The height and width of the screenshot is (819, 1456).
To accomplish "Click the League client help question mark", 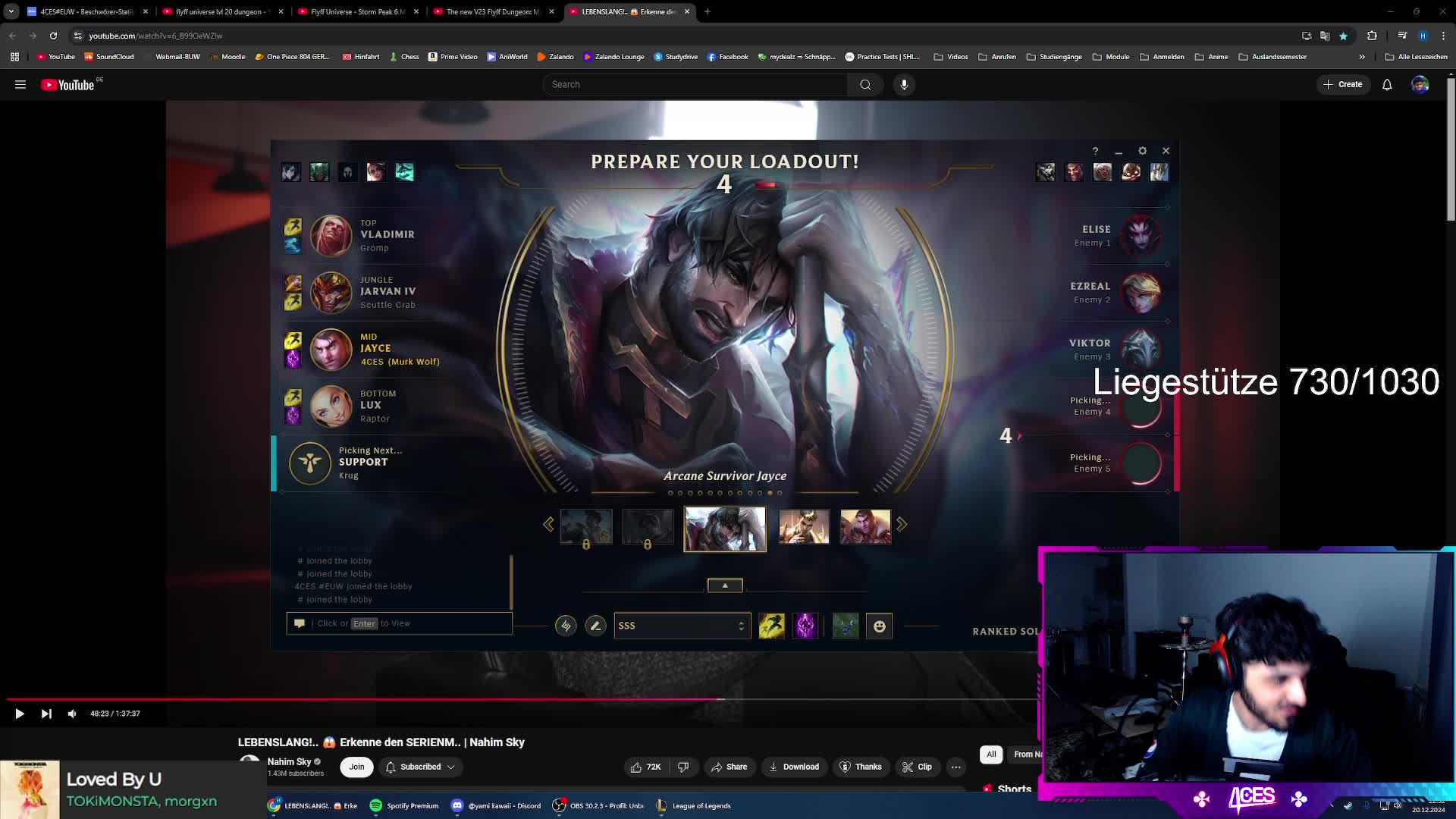I will [1095, 151].
